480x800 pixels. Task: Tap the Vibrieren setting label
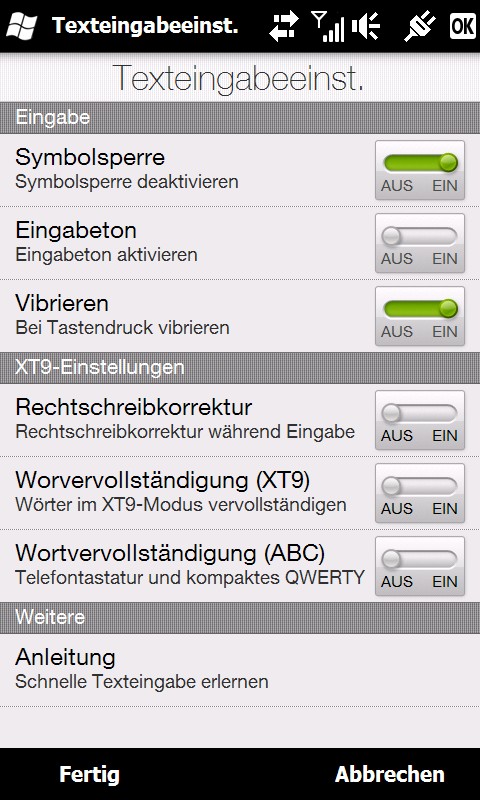[x=62, y=303]
